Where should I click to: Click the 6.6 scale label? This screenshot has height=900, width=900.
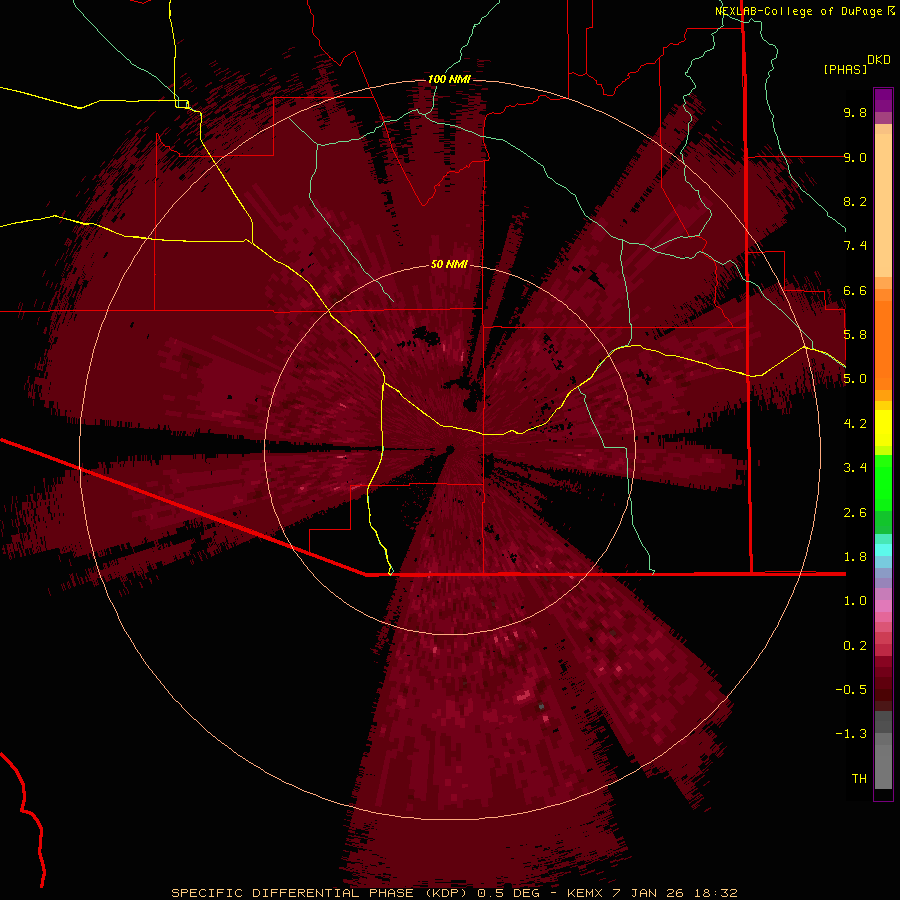tap(855, 290)
